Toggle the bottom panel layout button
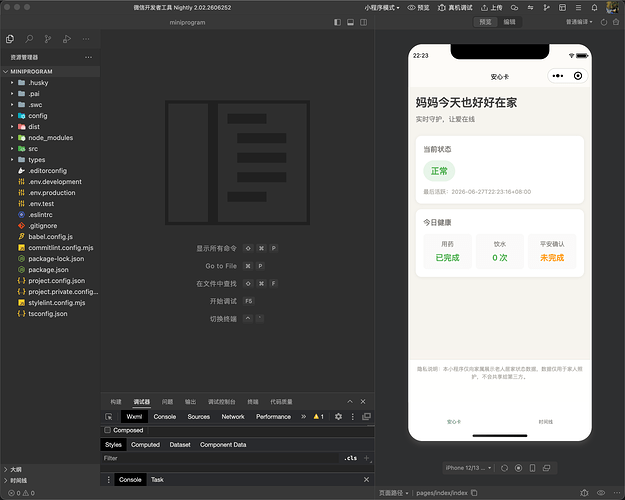Screen dimensions: 625x500 click(350, 22)
